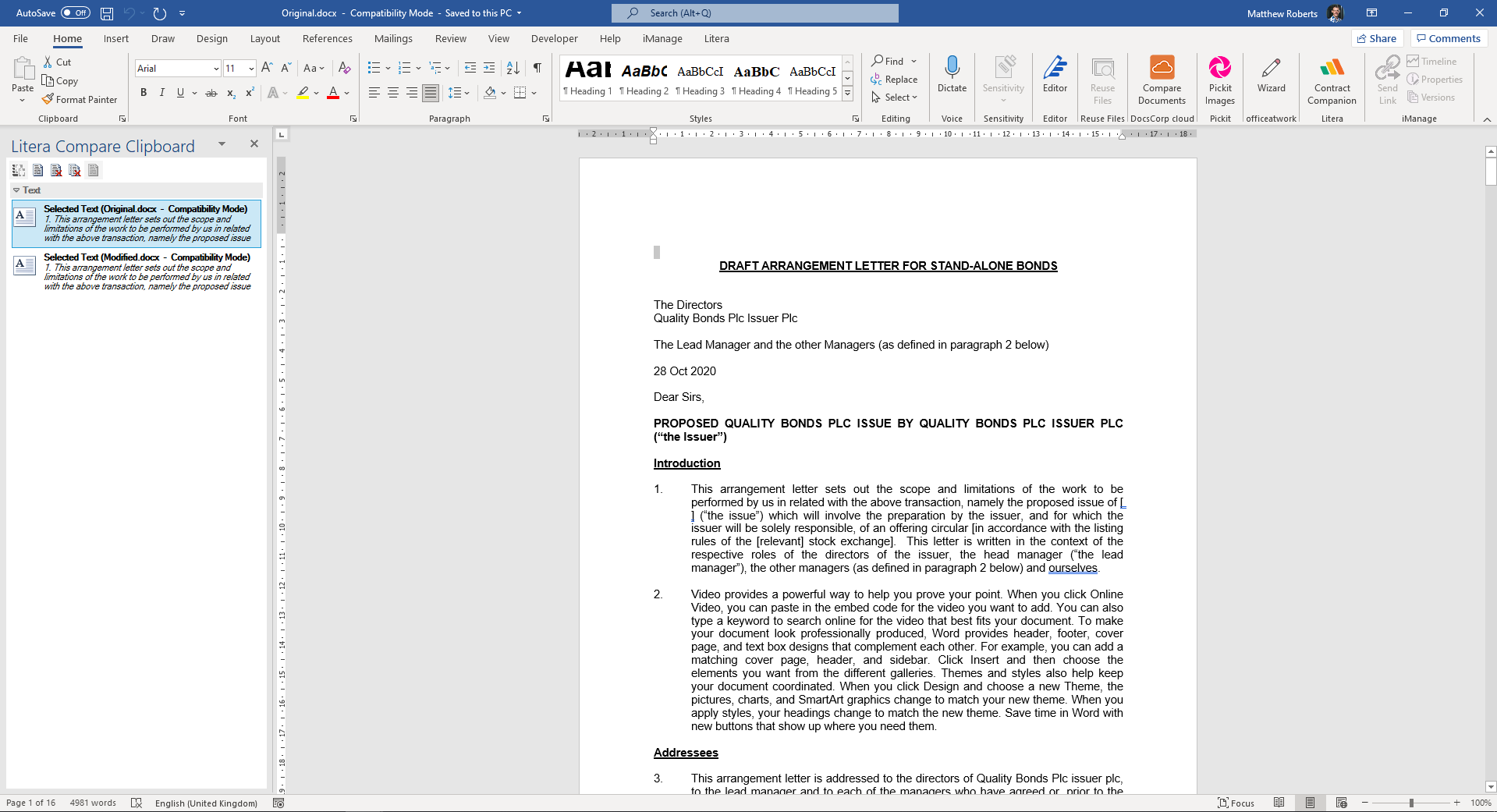Screen dimensions: 1497x812
Task: Pick the text highlight color button
Action: click(x=303, y=93)
